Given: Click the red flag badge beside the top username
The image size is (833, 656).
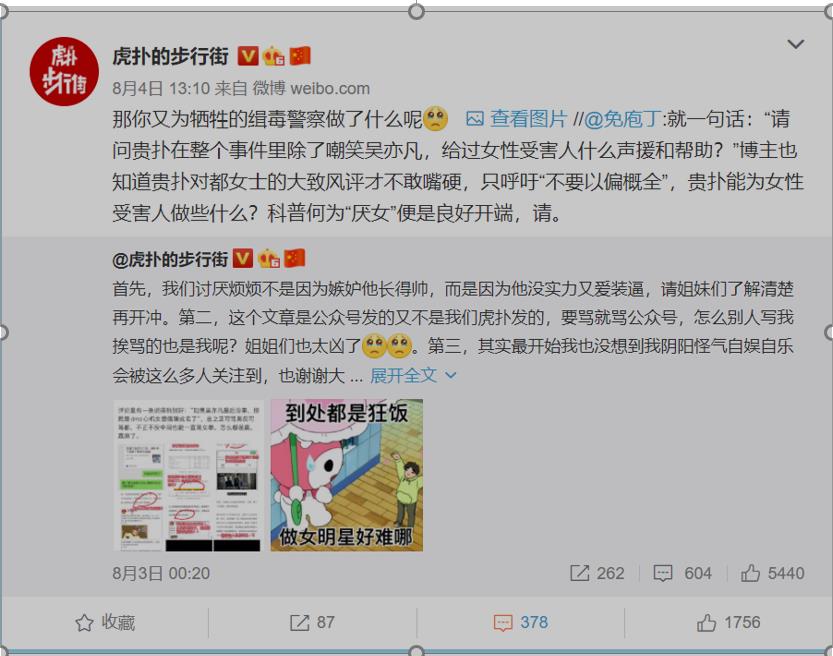Looking at the screenshot, I should (x=300, y=56).
